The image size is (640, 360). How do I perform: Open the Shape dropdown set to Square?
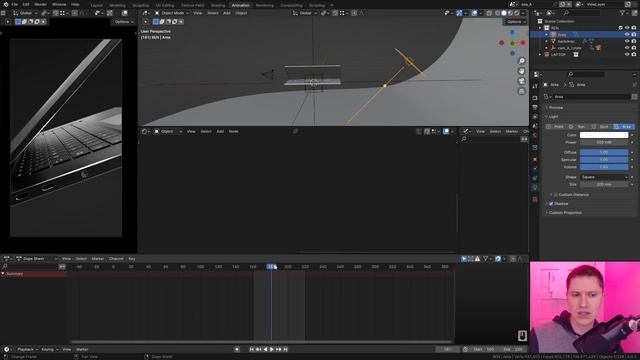[604, 177]
